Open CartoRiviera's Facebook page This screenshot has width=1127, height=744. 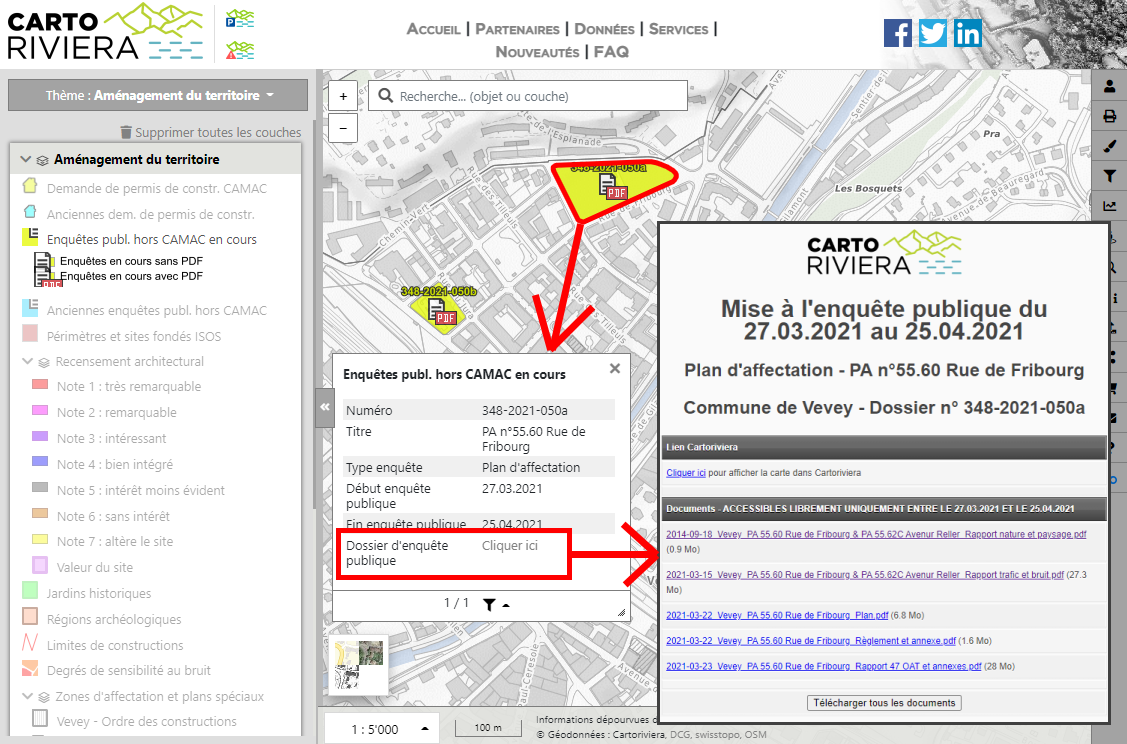898,33
